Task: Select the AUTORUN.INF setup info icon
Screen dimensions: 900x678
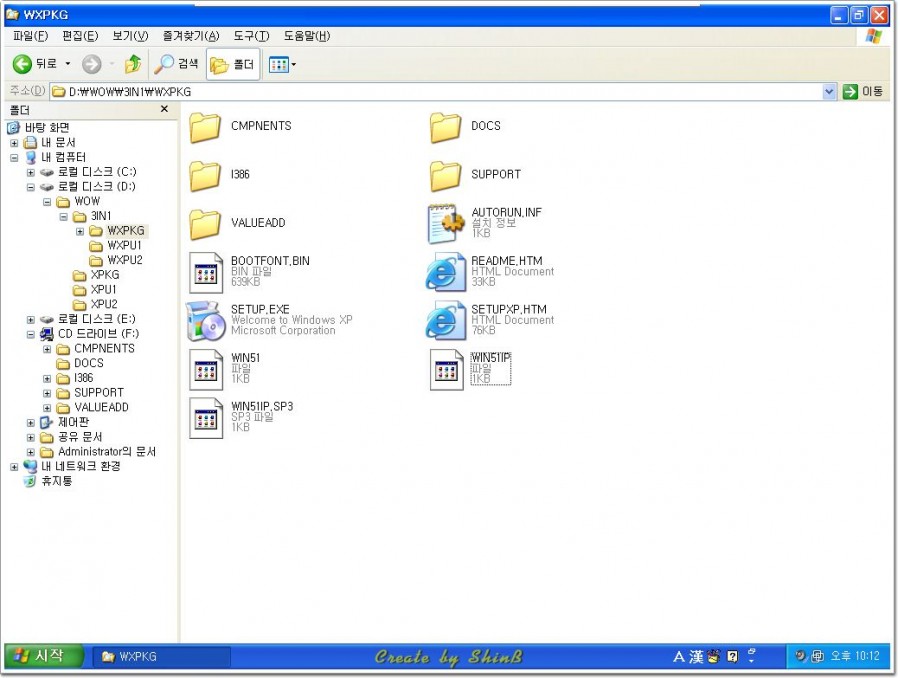Action: 445,223
